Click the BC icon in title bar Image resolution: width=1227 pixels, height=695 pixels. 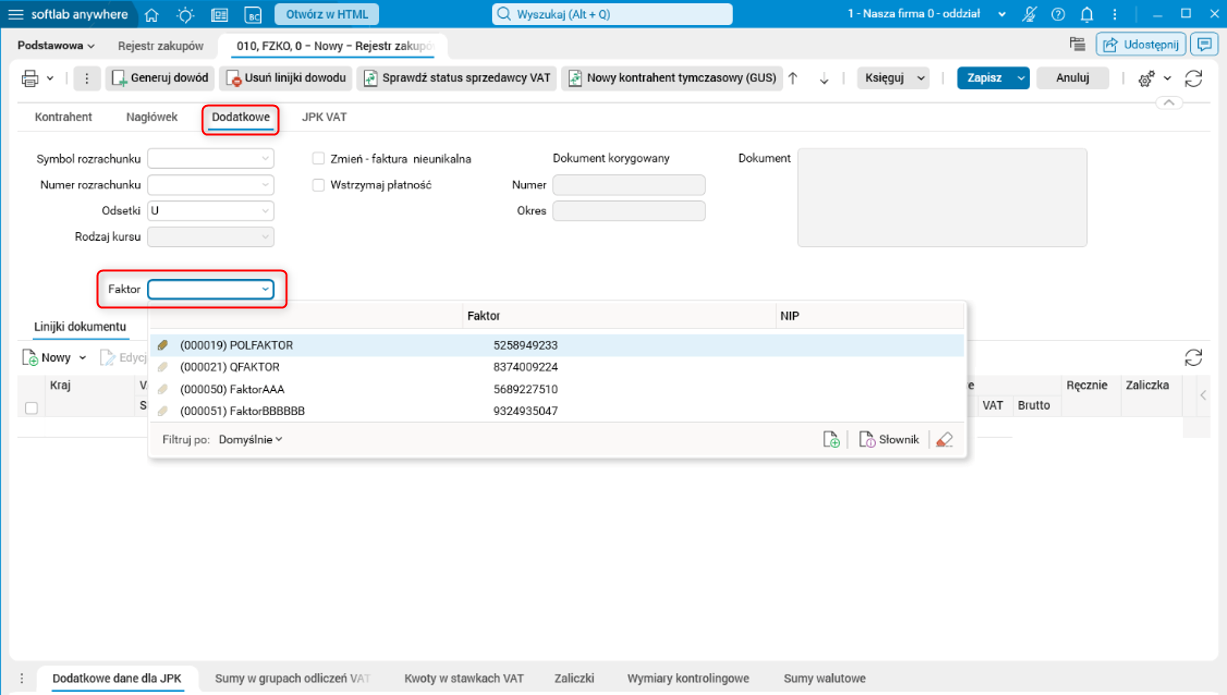pyautogui.click(x=254, y=15)
